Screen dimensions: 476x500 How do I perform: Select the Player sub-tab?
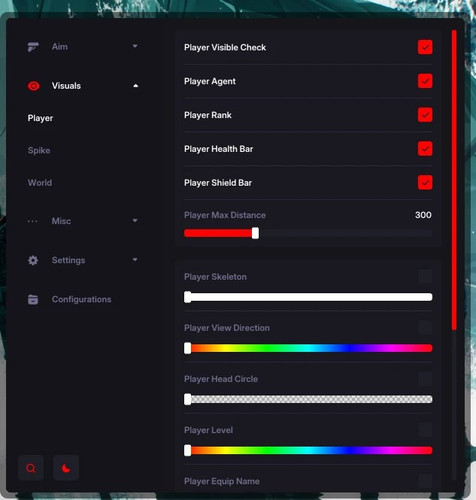click(x=40, y=118)
